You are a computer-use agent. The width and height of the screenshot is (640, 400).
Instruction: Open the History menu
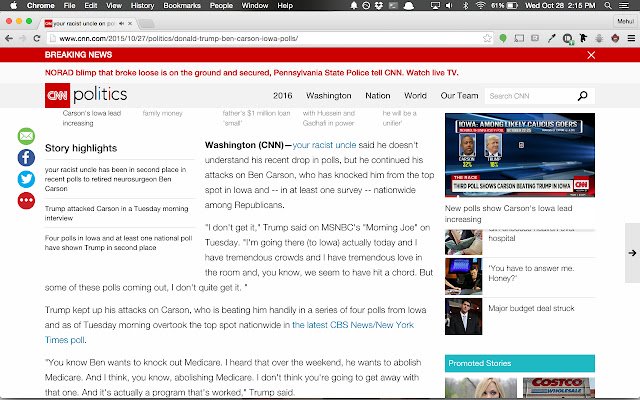click(x=142, y=5)
